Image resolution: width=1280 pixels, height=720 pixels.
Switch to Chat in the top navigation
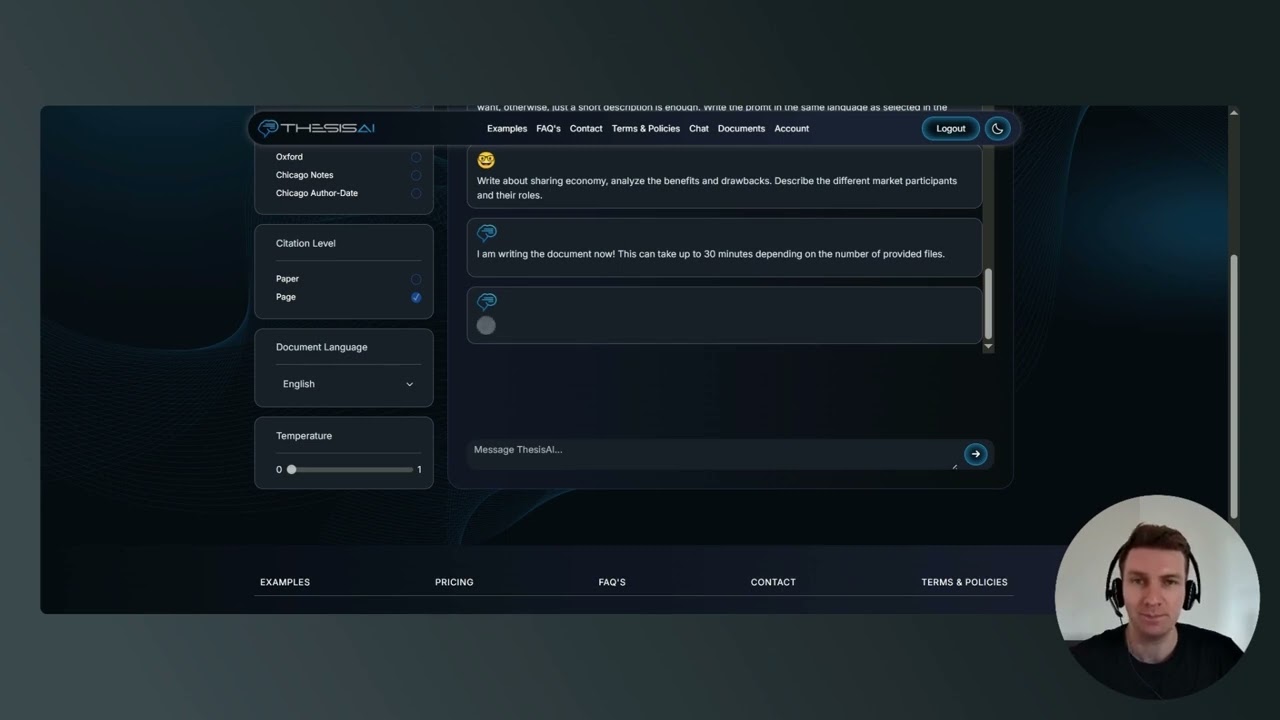699,128
